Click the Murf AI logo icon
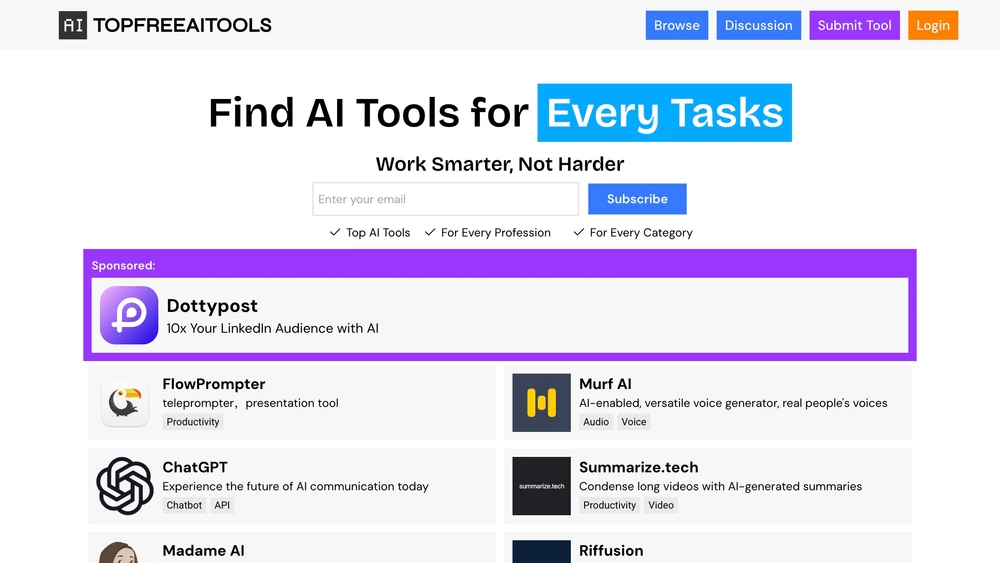Image resolution: width=1000 pixels, height=563 pixels. (x=541, y=403)
